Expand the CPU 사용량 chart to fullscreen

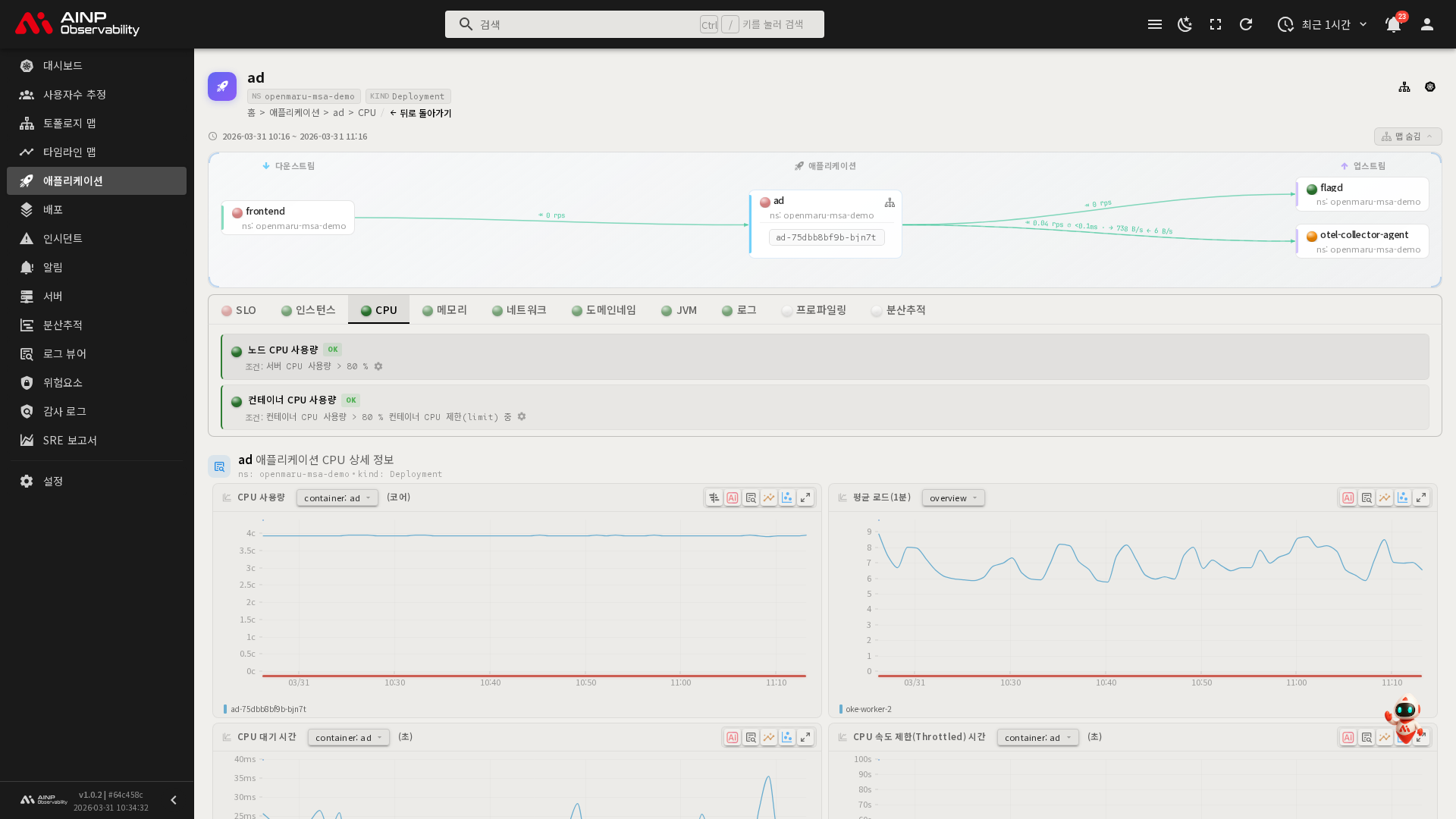click(x=805, y=498)
